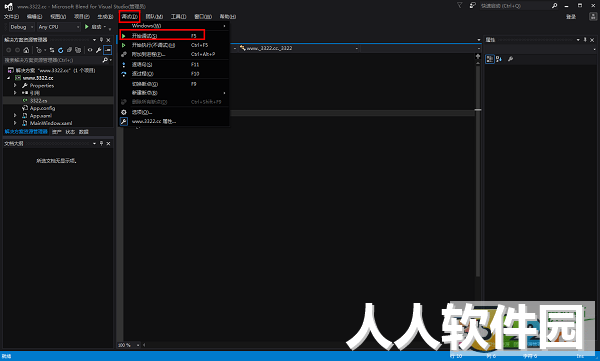Click the wrench icon in the right Properties panel

pos(510,59)
